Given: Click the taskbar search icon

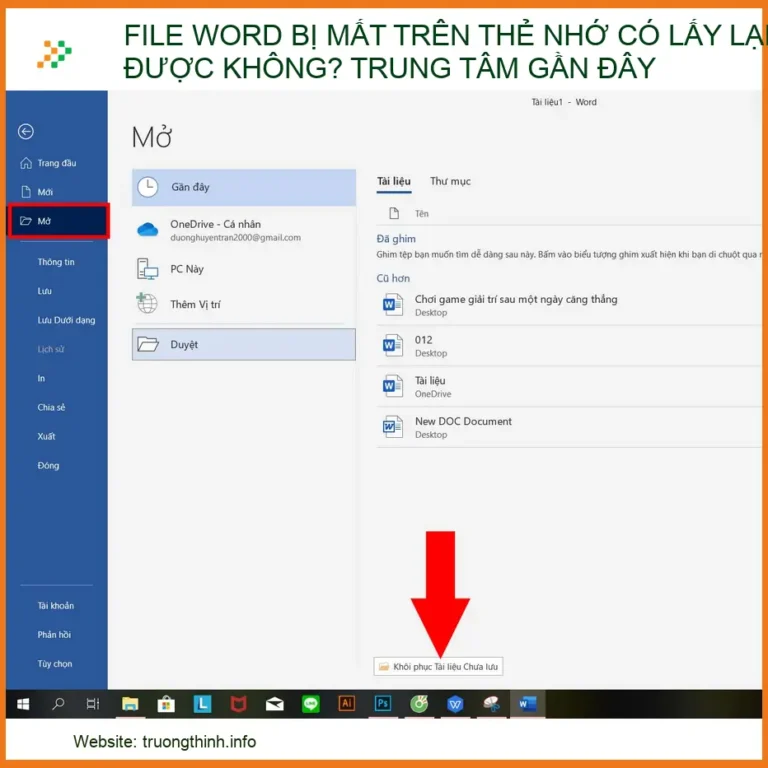Looking at the screenshot, I should coord(58,704).
